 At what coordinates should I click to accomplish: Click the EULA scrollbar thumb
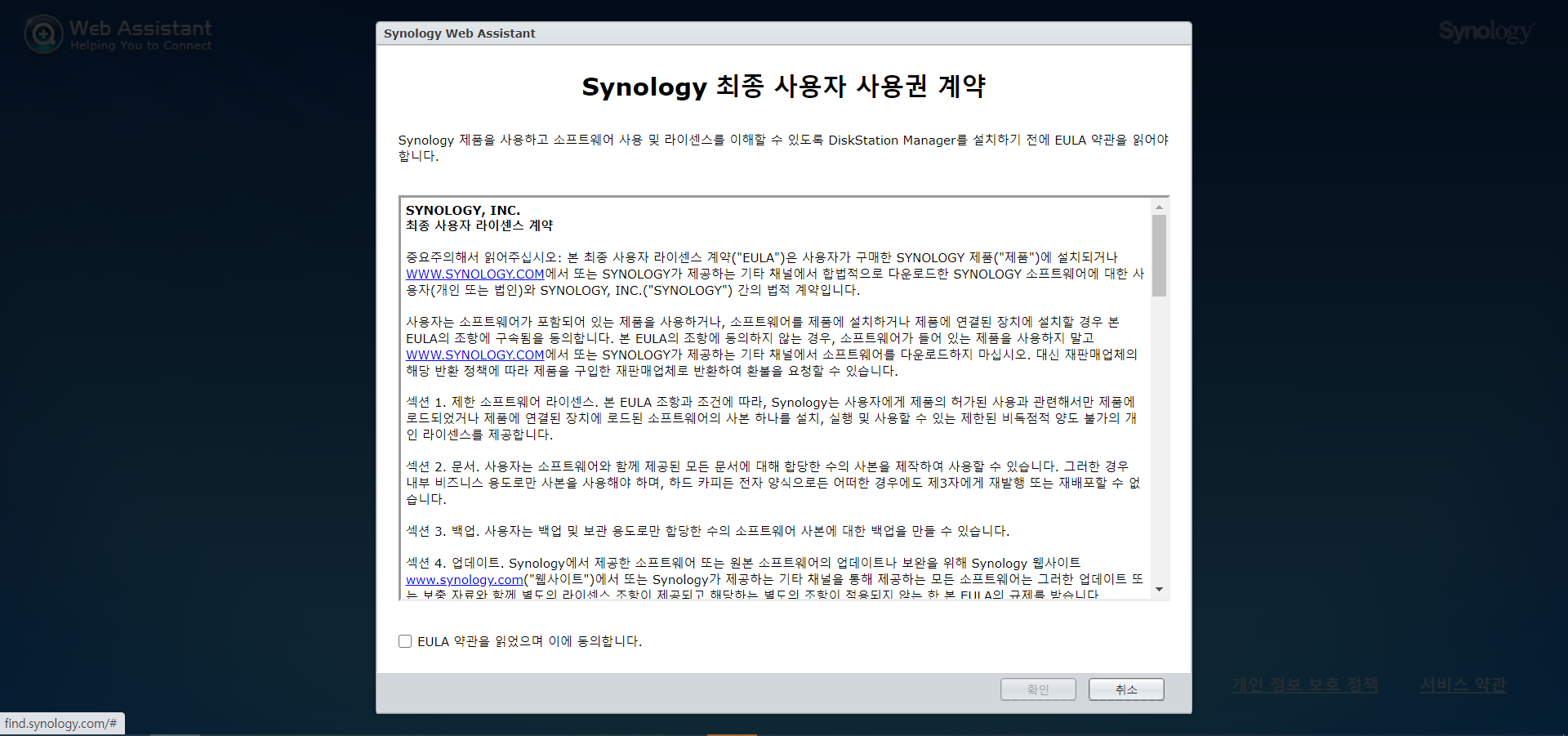(x=1159, y=256)
